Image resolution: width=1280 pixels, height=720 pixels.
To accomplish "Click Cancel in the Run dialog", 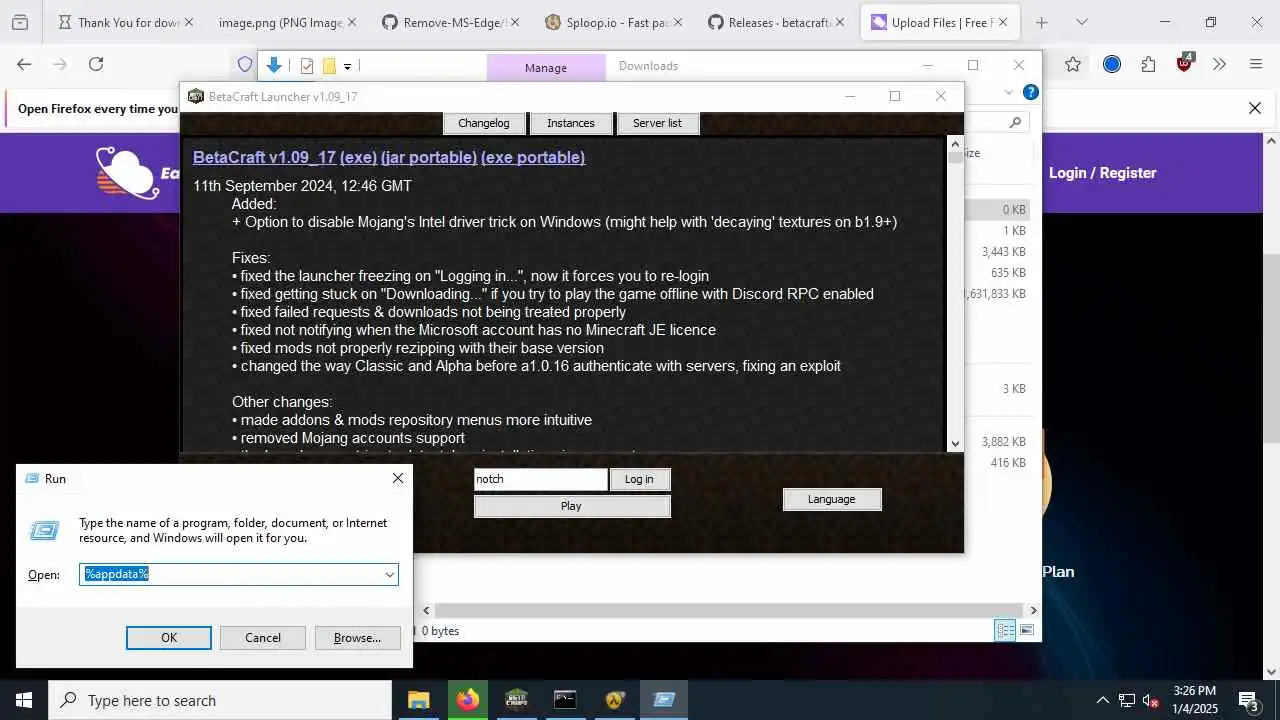I will pyautogui.click(x=263, y=638).
